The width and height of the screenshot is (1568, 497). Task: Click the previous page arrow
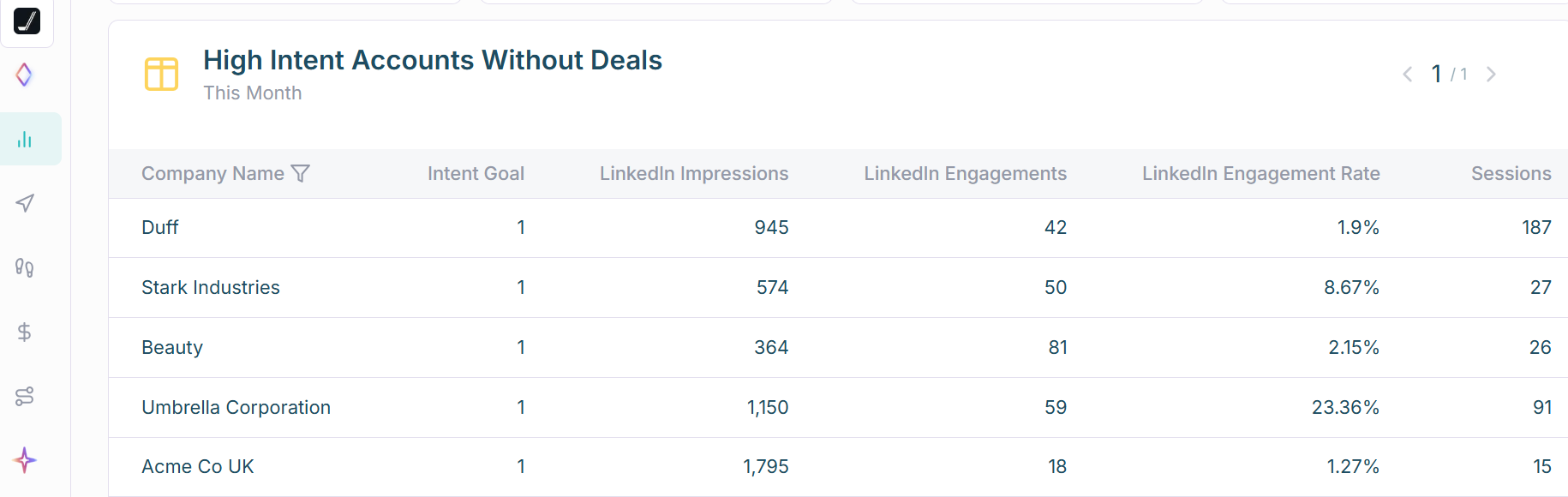click(x=1408, y=74)
